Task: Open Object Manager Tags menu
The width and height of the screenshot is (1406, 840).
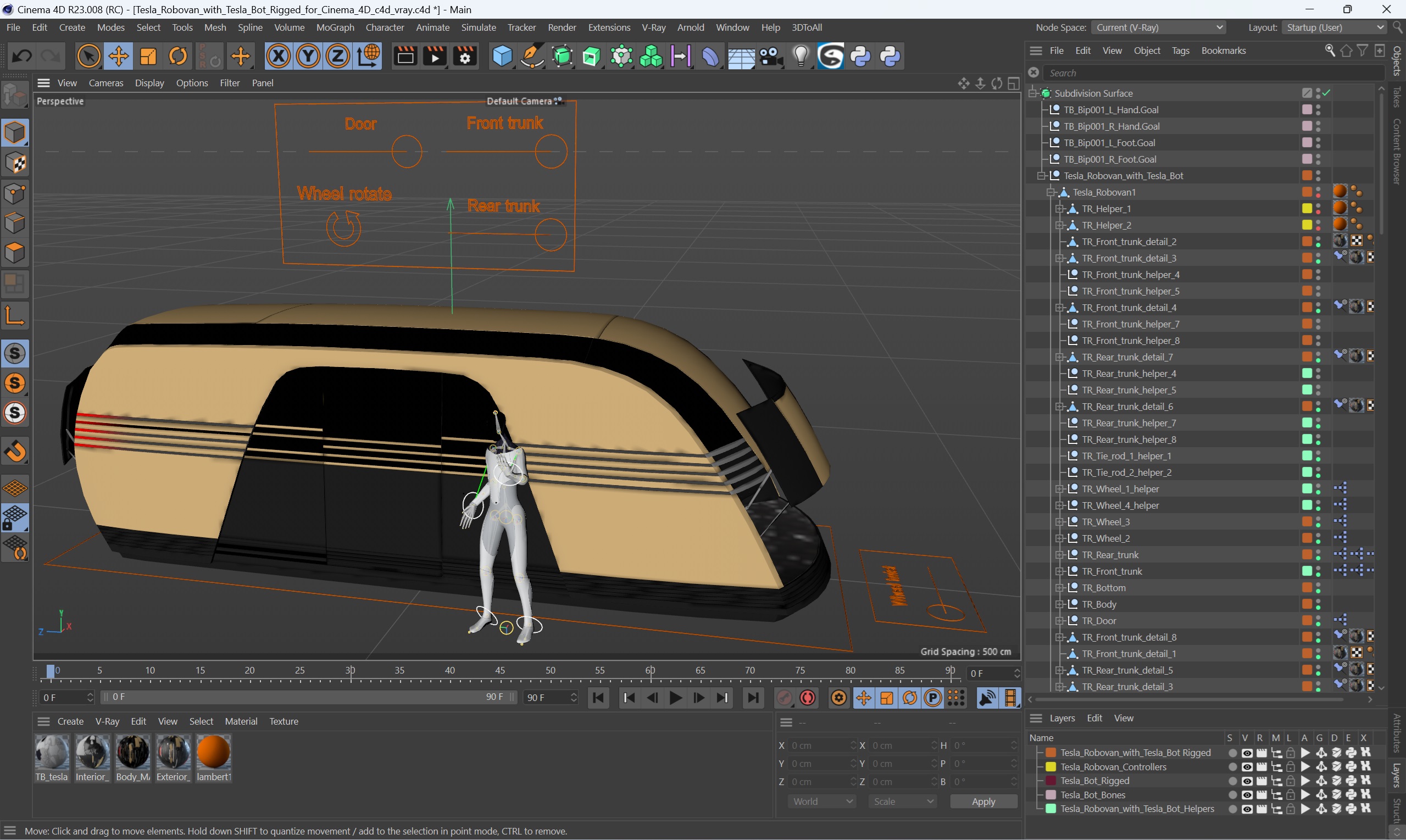Action: (x=1180, y=51)
